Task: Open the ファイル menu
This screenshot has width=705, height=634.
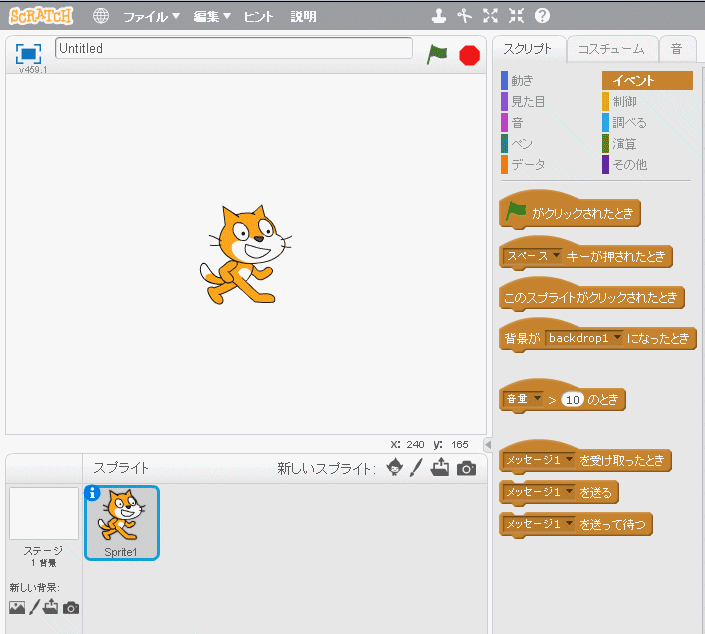Action: tap(151, 17)
